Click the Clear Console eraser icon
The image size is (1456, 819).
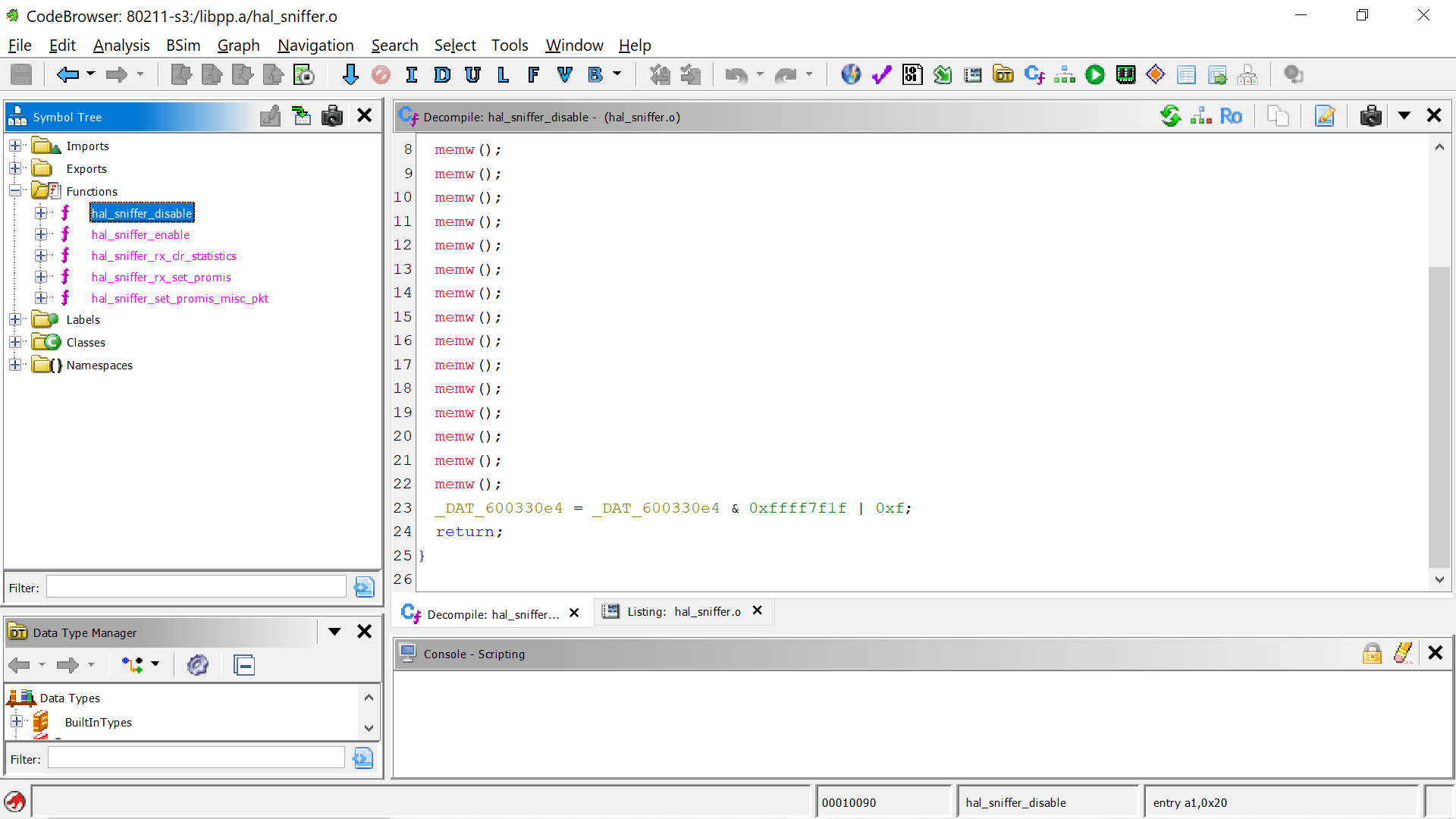click(x=1403, y=653)
